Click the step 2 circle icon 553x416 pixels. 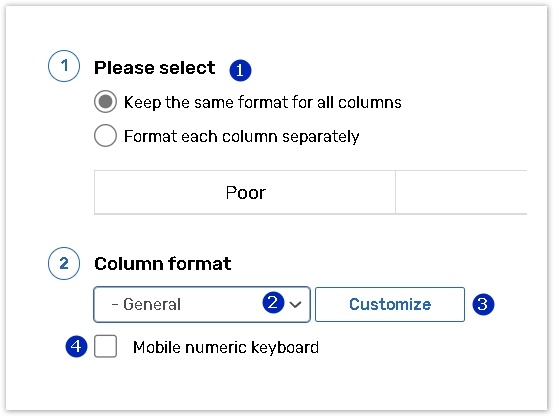(64, 263)
